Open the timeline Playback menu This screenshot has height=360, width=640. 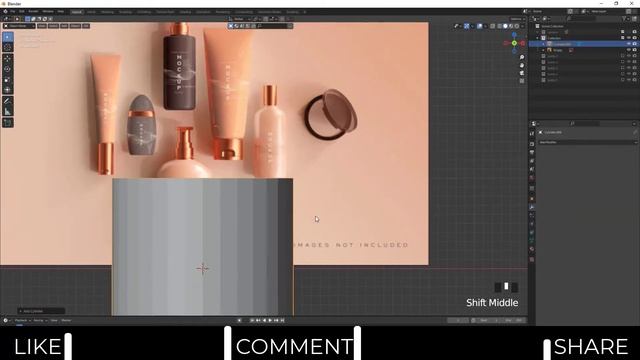22,320
